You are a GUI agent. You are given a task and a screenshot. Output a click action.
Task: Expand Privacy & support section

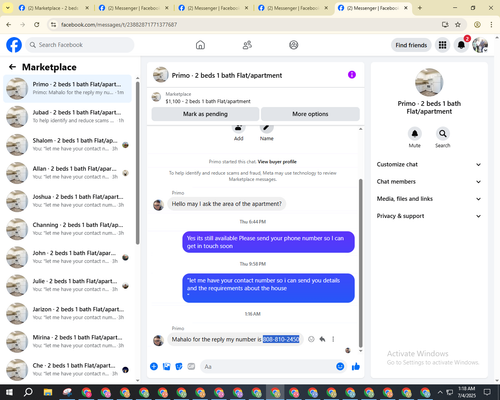429,216
